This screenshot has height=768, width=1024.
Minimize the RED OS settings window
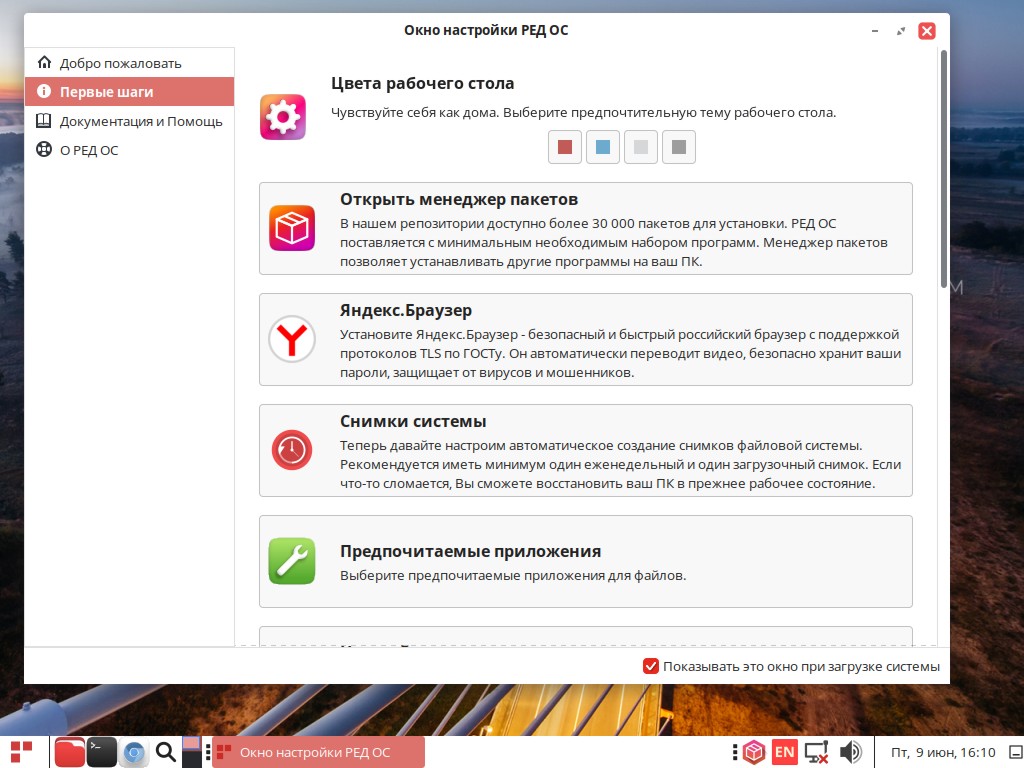[x=874, y=31]
